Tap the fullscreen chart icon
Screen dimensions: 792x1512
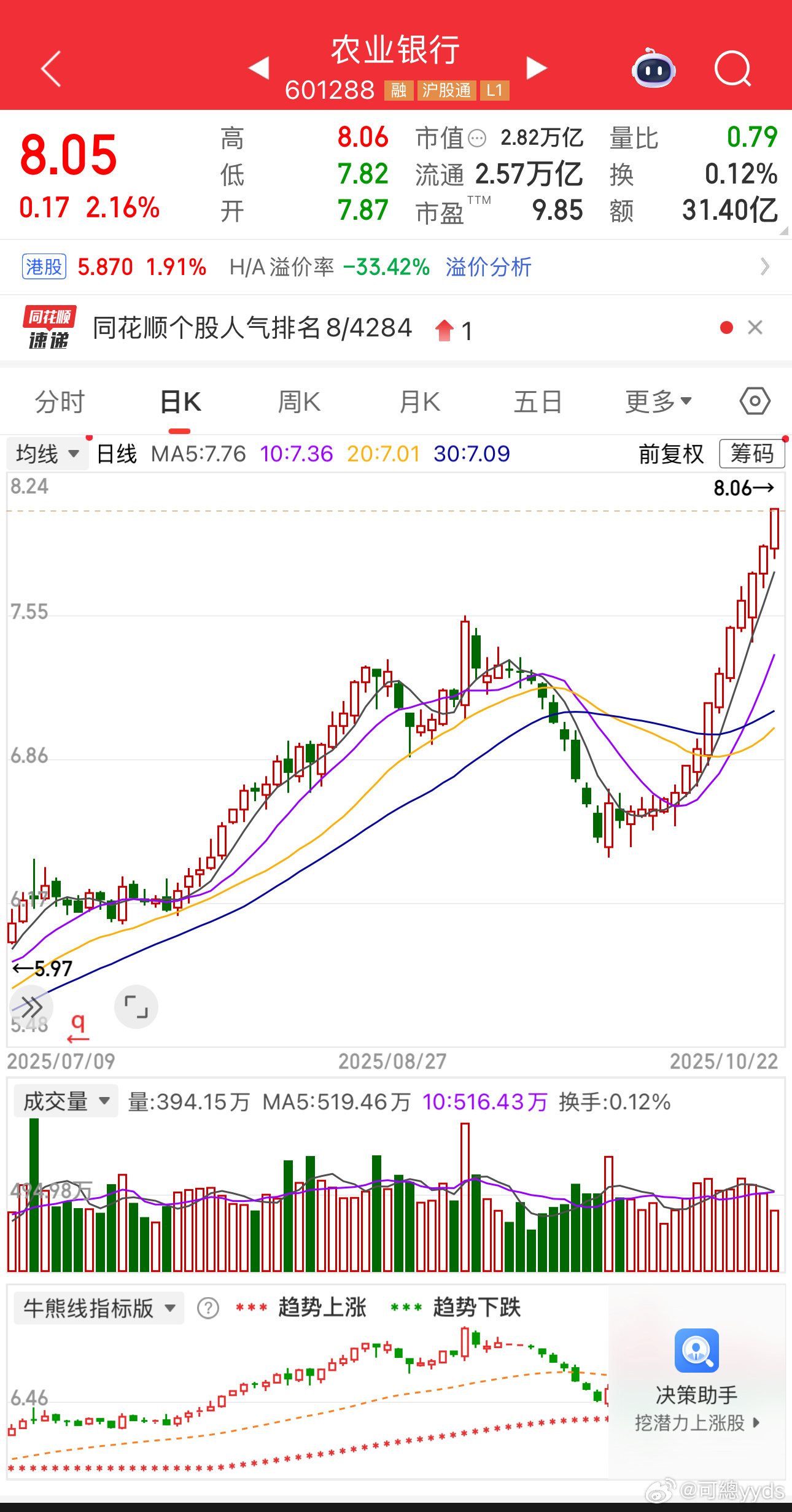tap(136, 1007)
